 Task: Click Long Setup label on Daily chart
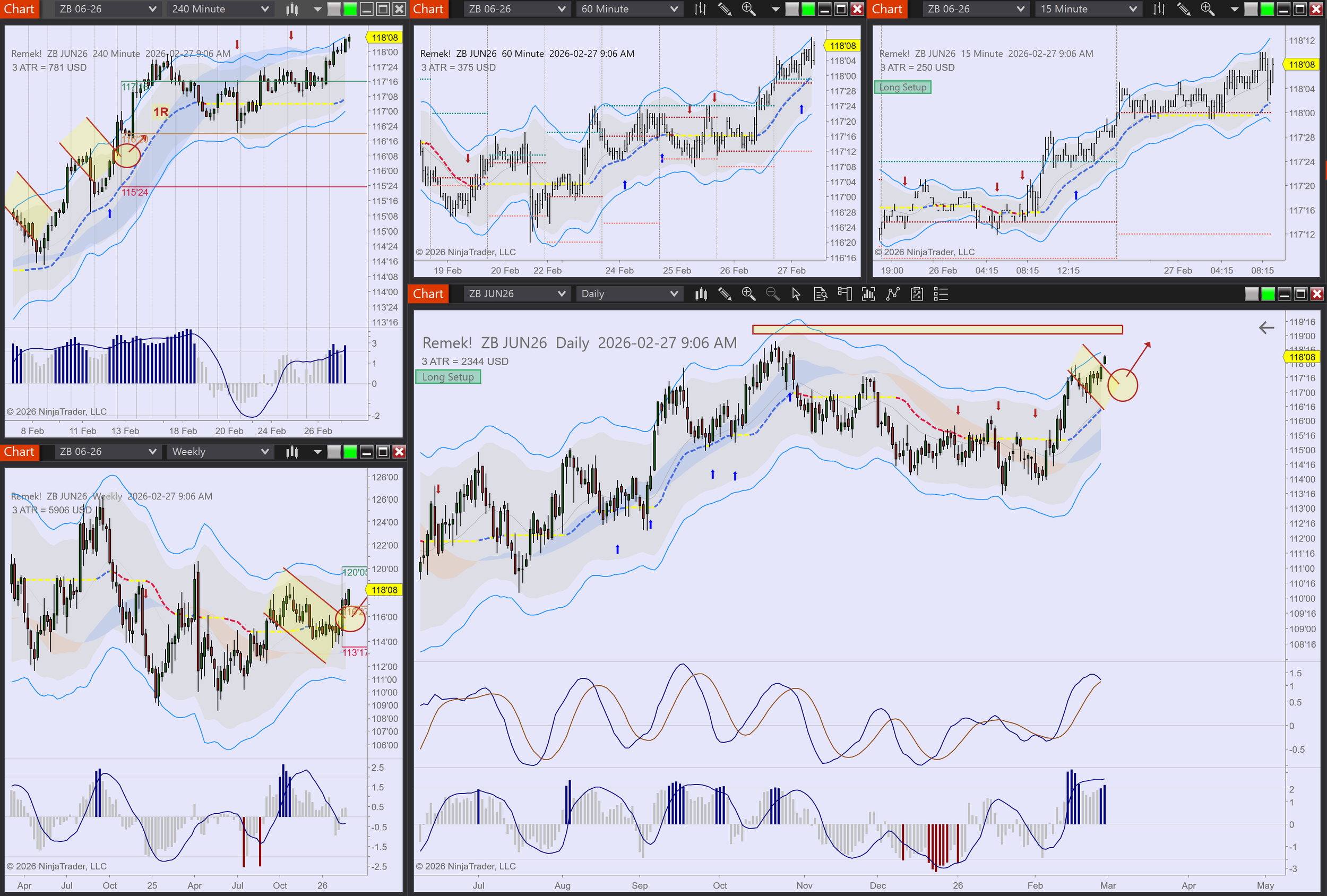pyautogui.click(x=448, y=377)
